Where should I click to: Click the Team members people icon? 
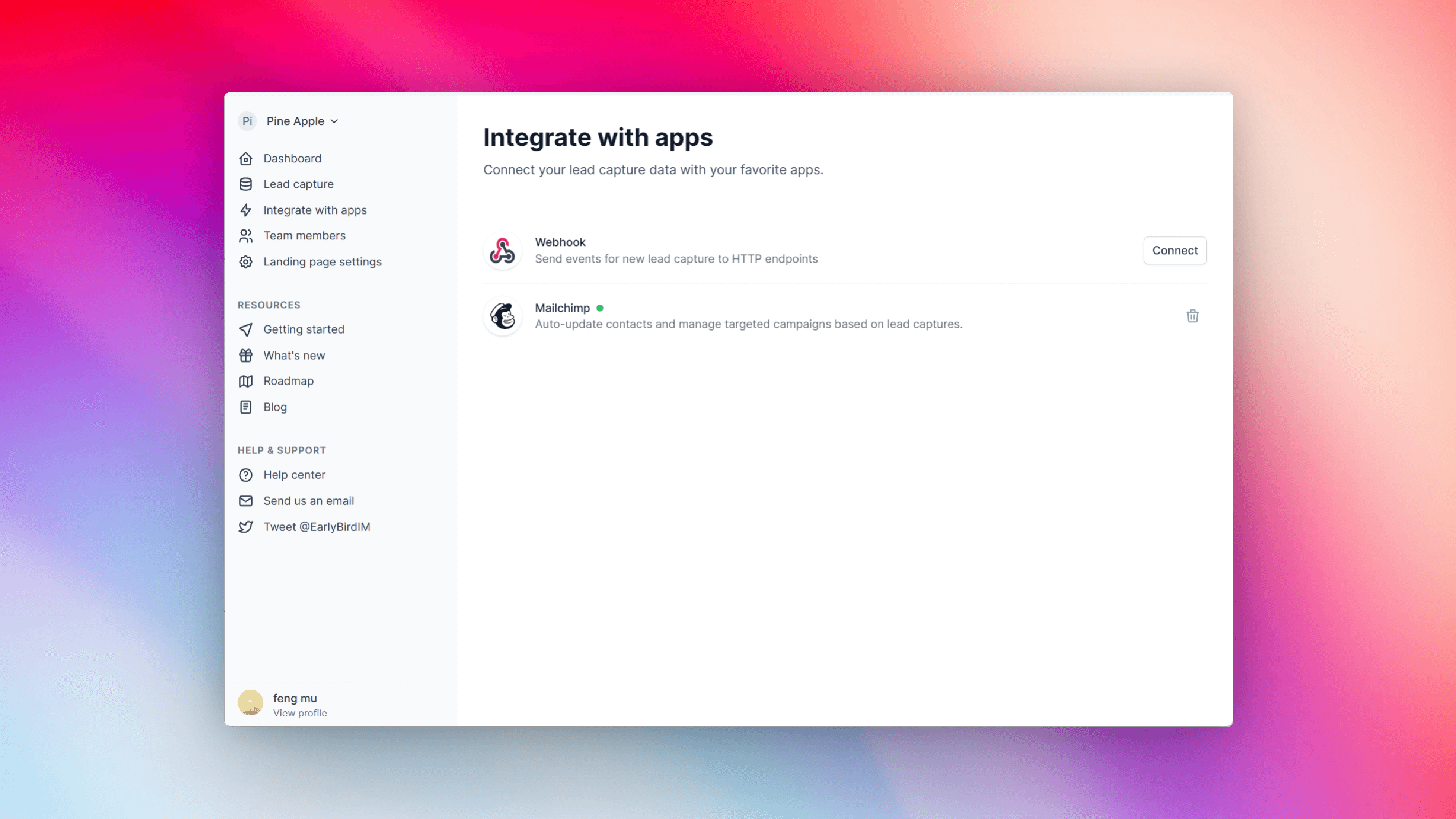(245, 236)
